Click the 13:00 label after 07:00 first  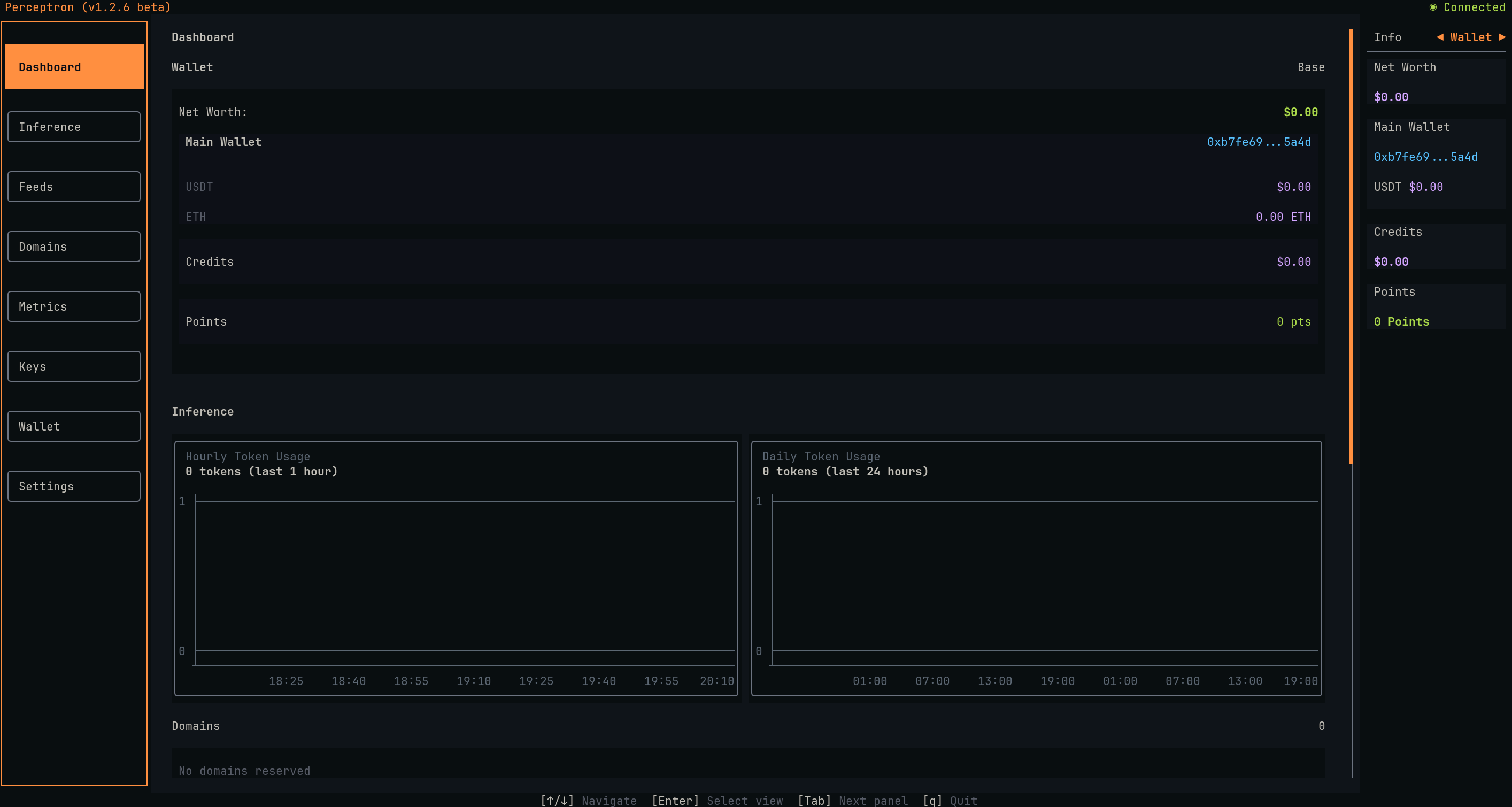click(x=994, y=681)
